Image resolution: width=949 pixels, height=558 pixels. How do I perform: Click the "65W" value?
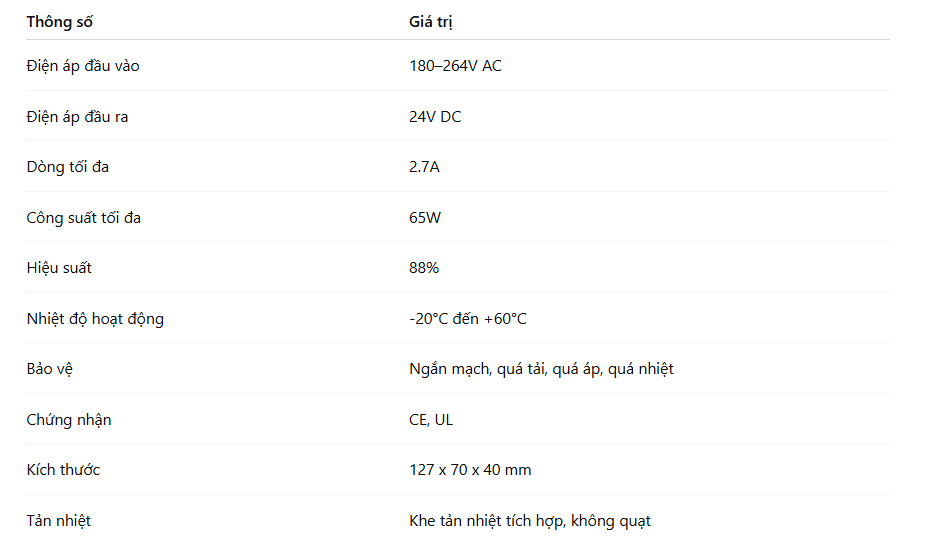[x=425, y=217]
